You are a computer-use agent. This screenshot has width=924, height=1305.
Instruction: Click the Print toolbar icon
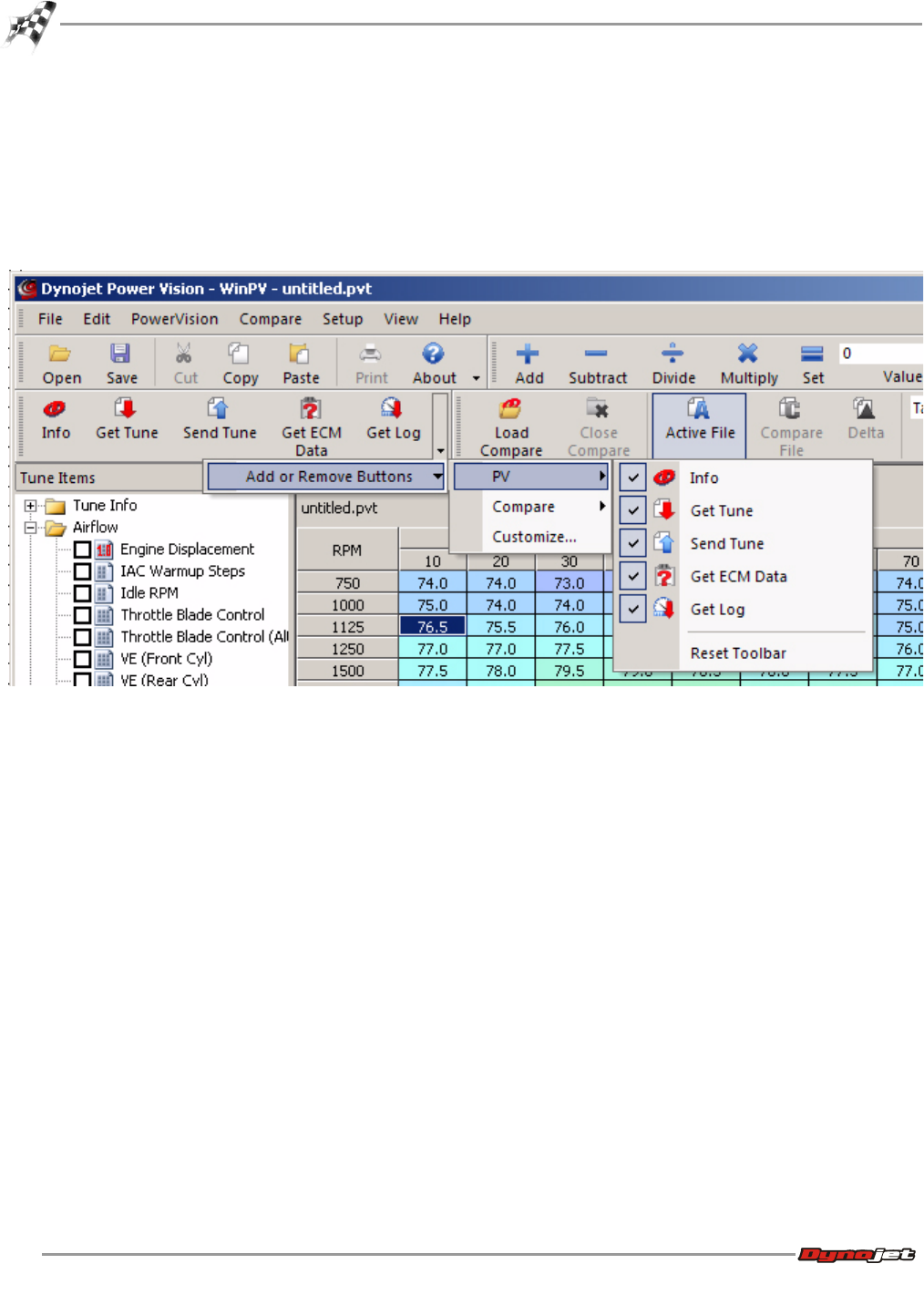(x=370, y=355)
